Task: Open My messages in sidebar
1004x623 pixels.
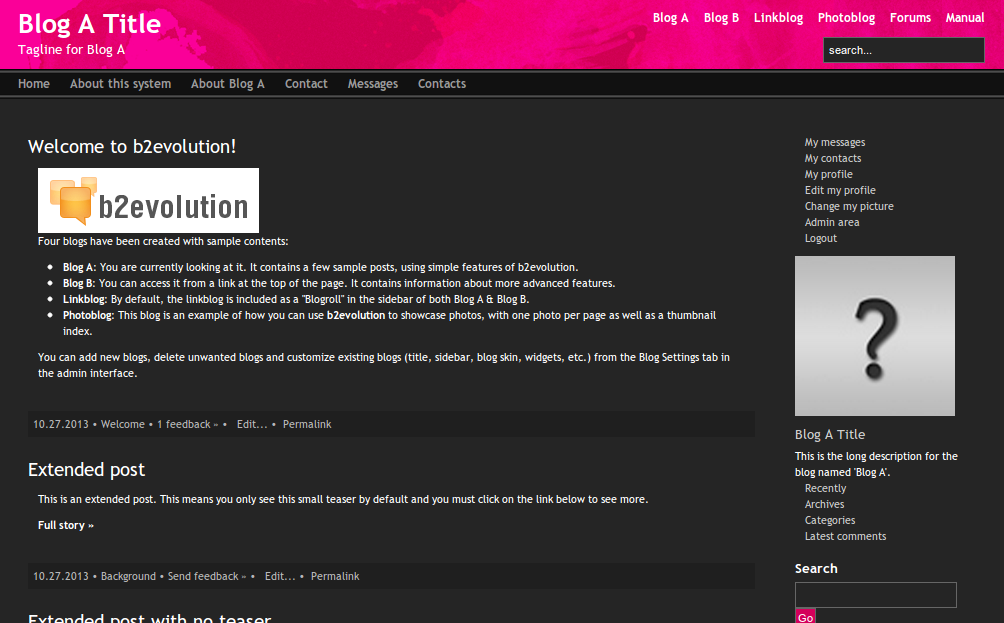Action: pos(835,142)
